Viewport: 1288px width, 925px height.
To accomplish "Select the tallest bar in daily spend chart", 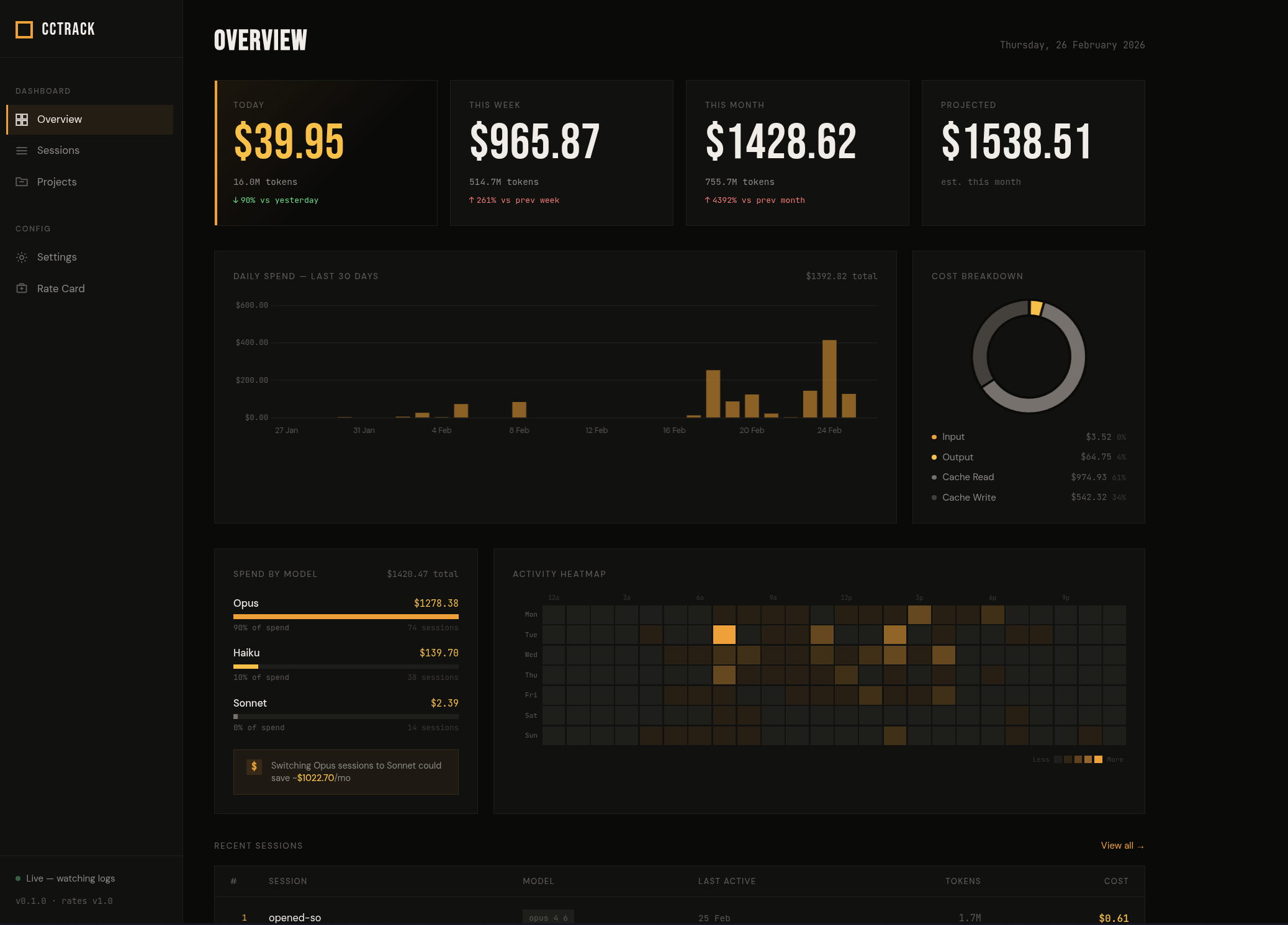I will (829, 378).
